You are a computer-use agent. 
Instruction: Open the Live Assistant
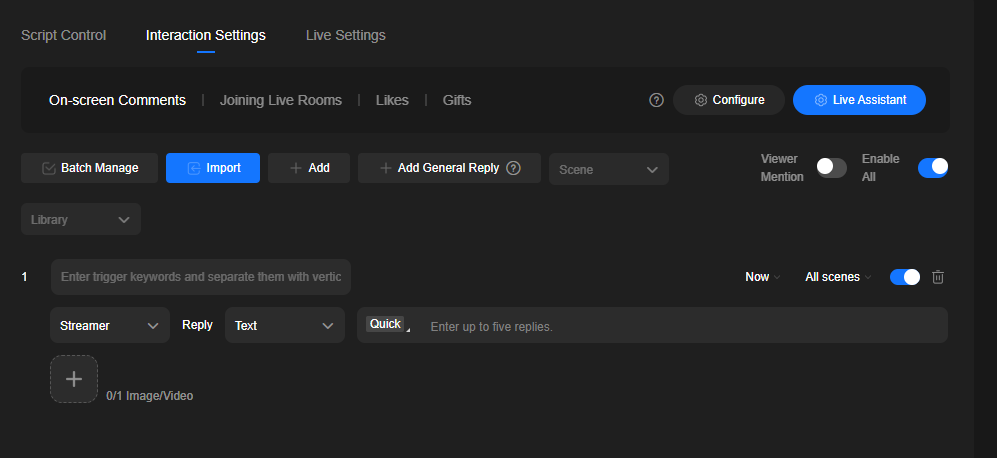click(859, 100)
